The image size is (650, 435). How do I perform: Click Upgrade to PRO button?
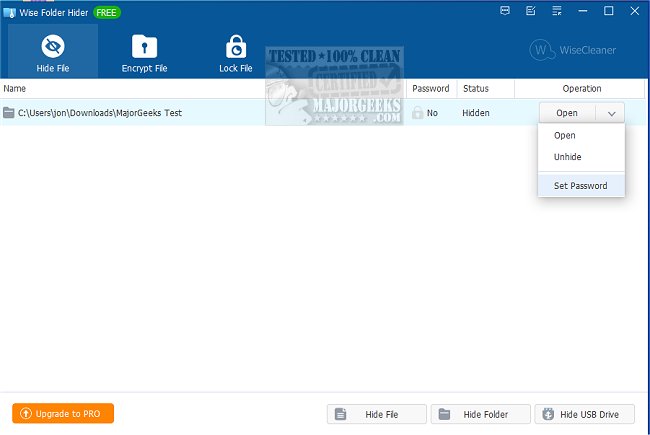click(x=63, y=413)
